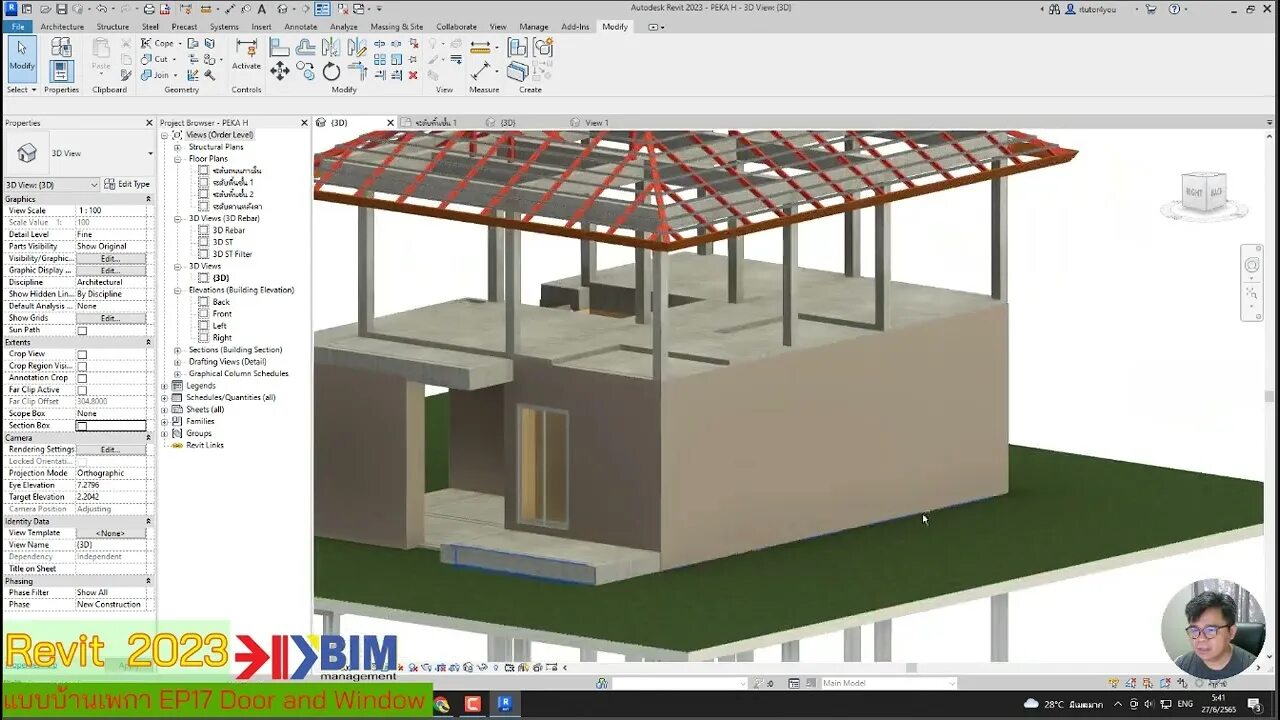Select the Rotate tool in Modify panel
This screenshot has height=720, width=1280.
(331, 72)
